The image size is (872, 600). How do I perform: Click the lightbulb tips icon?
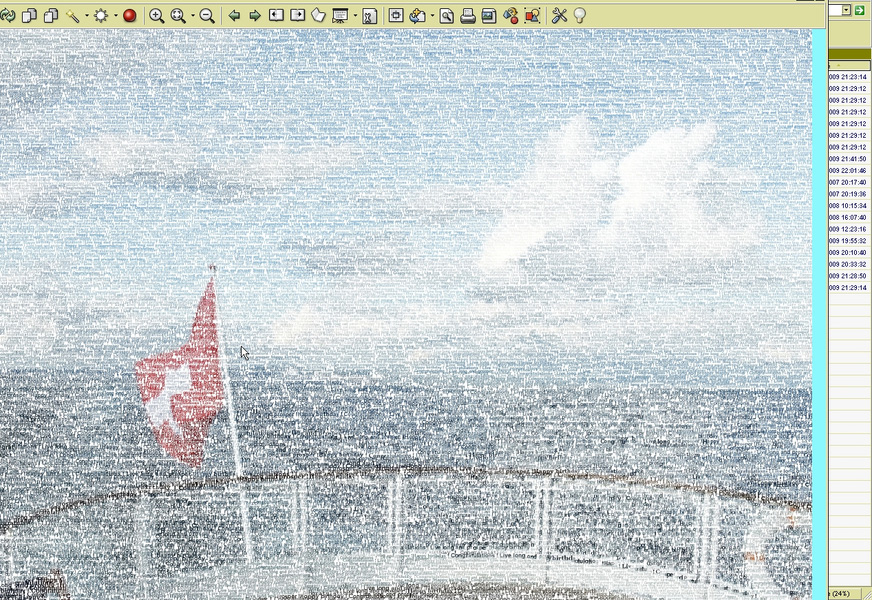click(579, 15)
